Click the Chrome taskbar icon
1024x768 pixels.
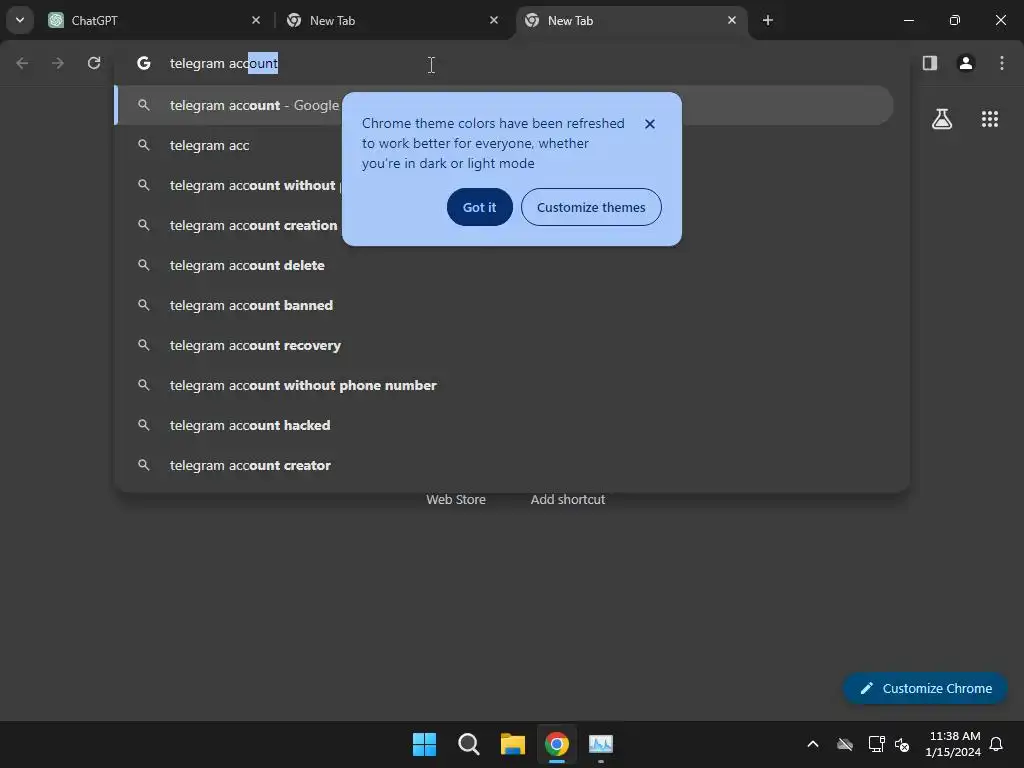coord(556,744)
